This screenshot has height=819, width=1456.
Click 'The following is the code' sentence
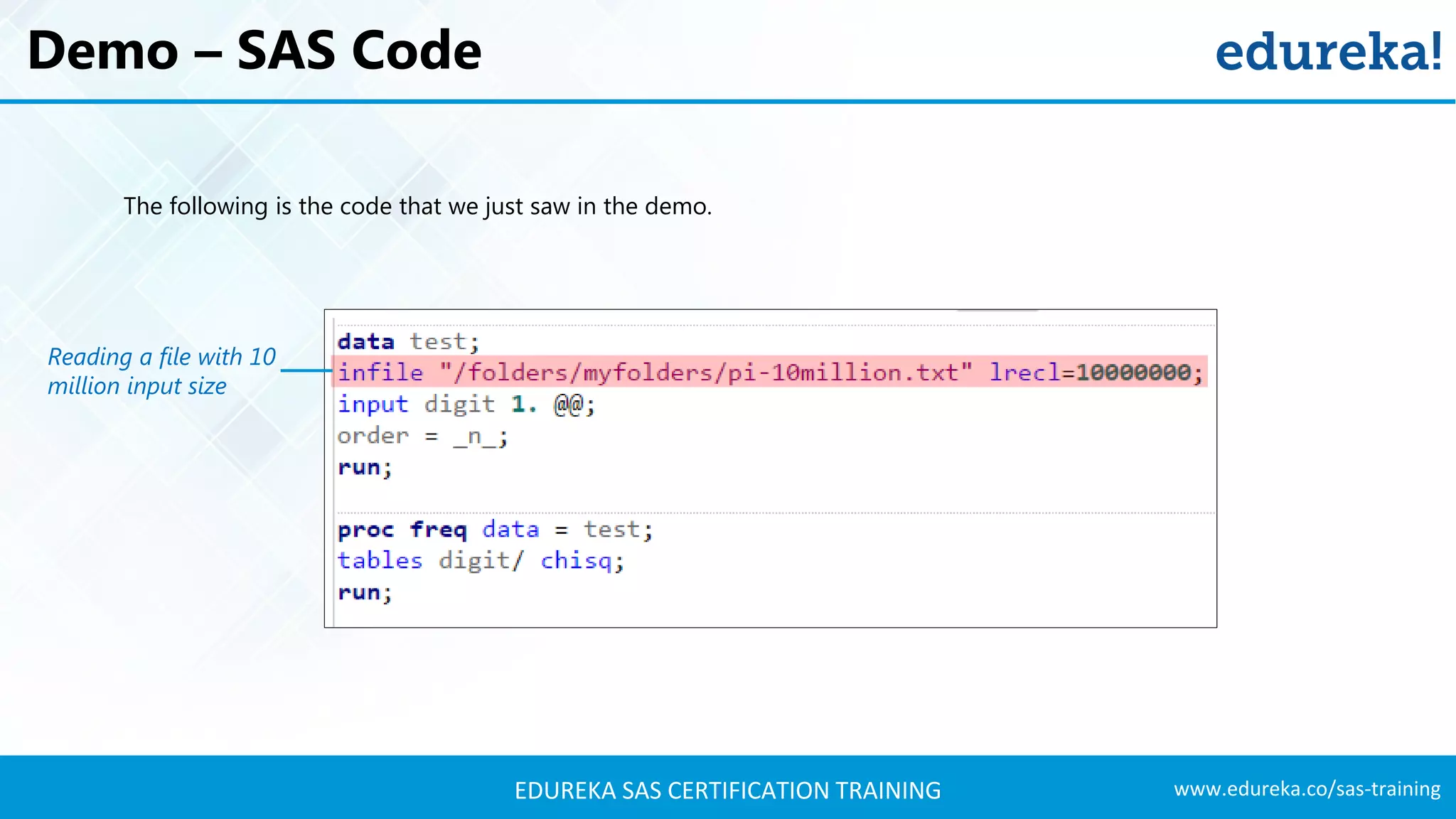[x=418, y=206]
